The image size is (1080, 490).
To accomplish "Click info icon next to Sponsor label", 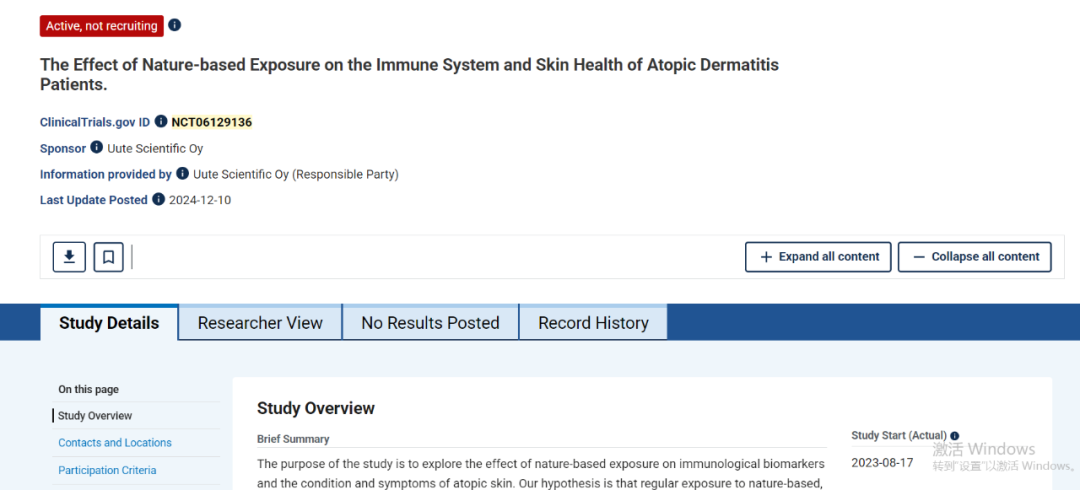I will (x=97, y=148).
